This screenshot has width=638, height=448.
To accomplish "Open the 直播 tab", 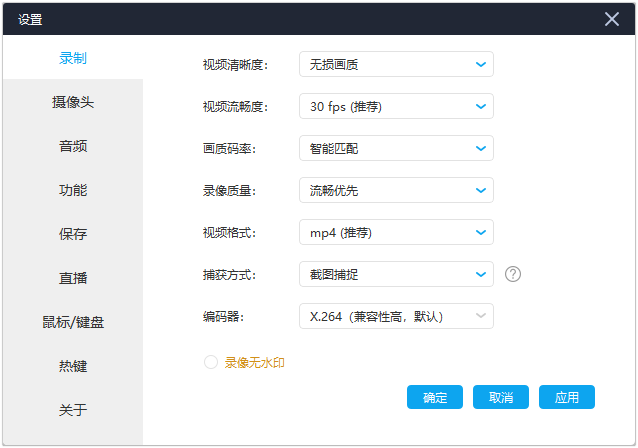I will coord(73,278).
